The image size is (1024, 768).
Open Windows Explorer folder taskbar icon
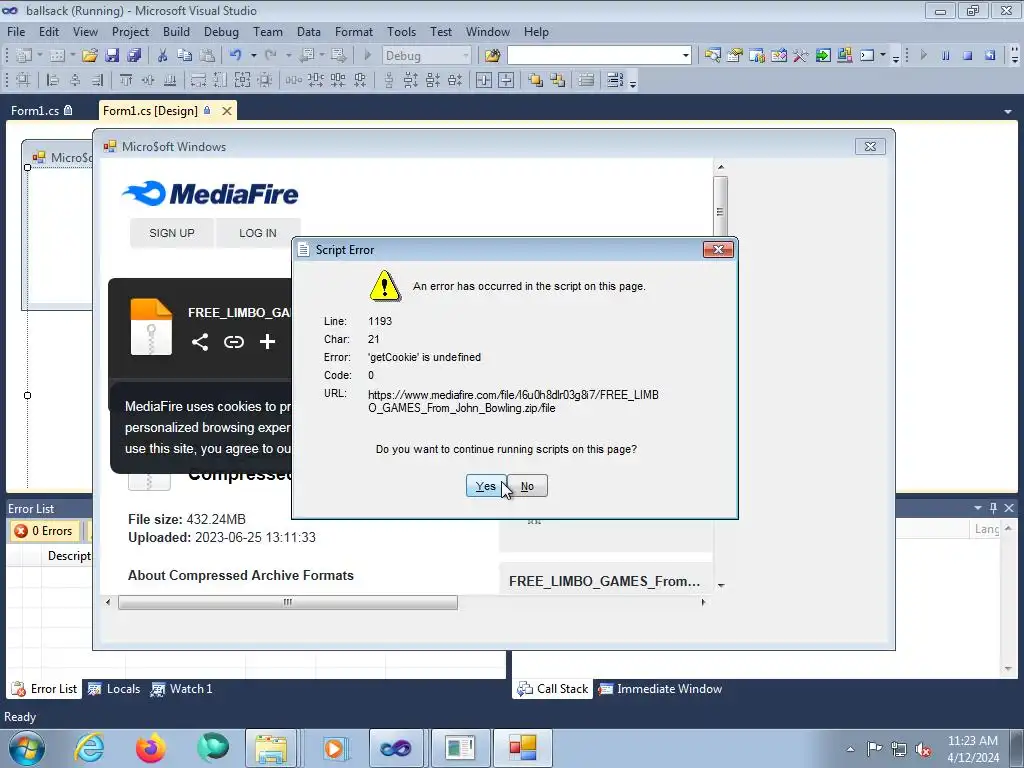[x=271, y=748]
